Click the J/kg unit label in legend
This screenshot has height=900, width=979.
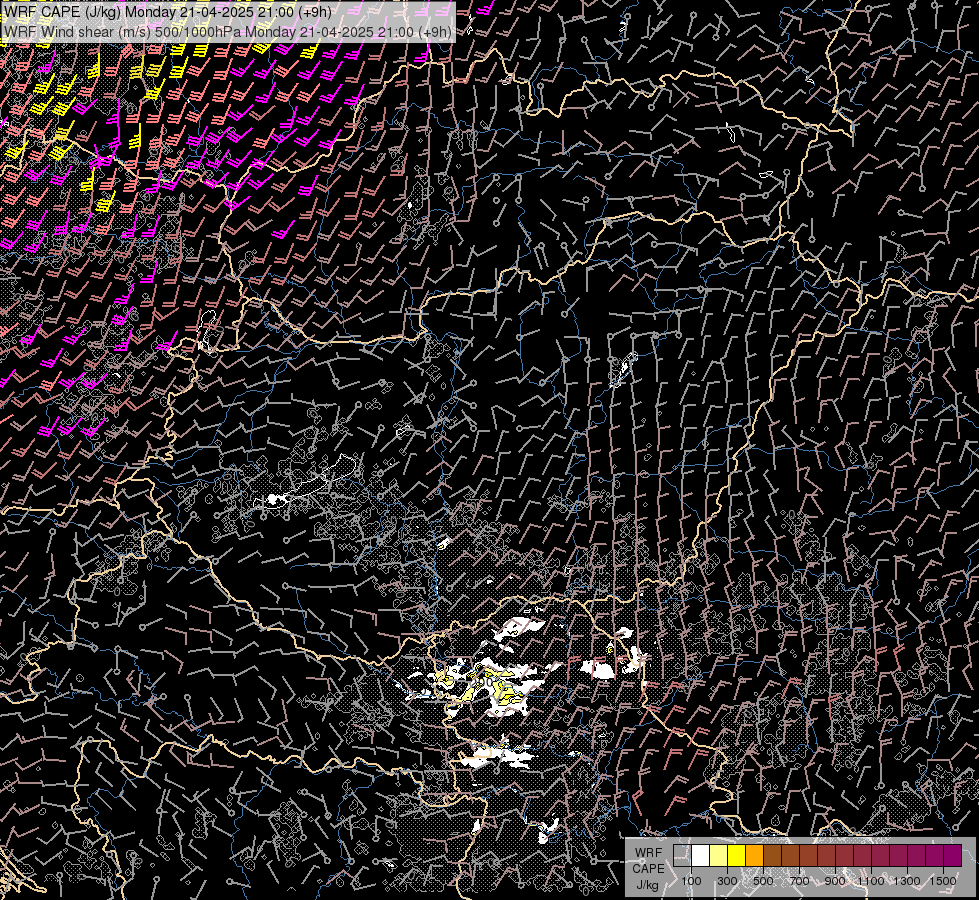click(x=647, y=885)
